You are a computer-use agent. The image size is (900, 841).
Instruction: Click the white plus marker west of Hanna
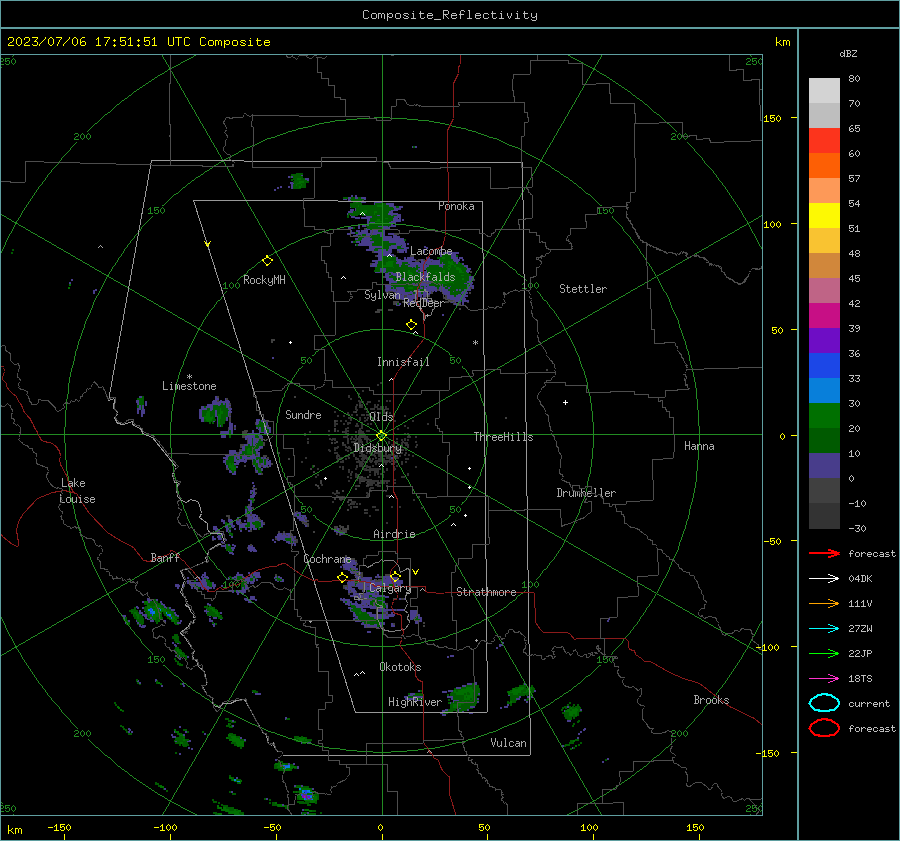point(565,402)
